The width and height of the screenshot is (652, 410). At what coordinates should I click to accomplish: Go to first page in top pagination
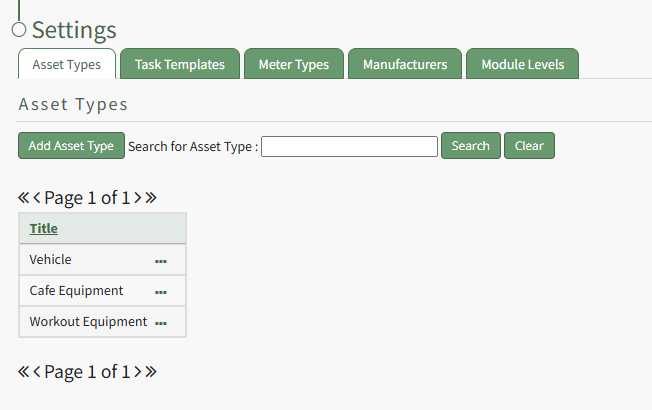[23, 197]
